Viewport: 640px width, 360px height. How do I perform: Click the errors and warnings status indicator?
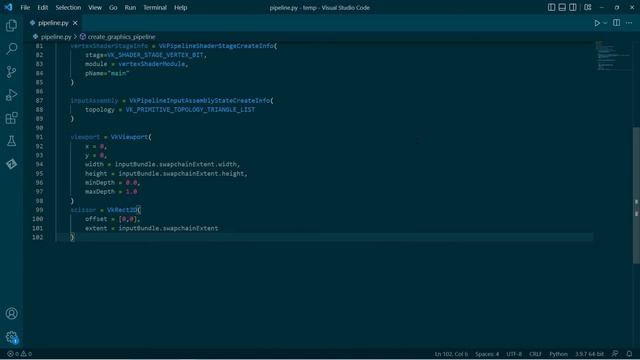(x=19, y=354)
